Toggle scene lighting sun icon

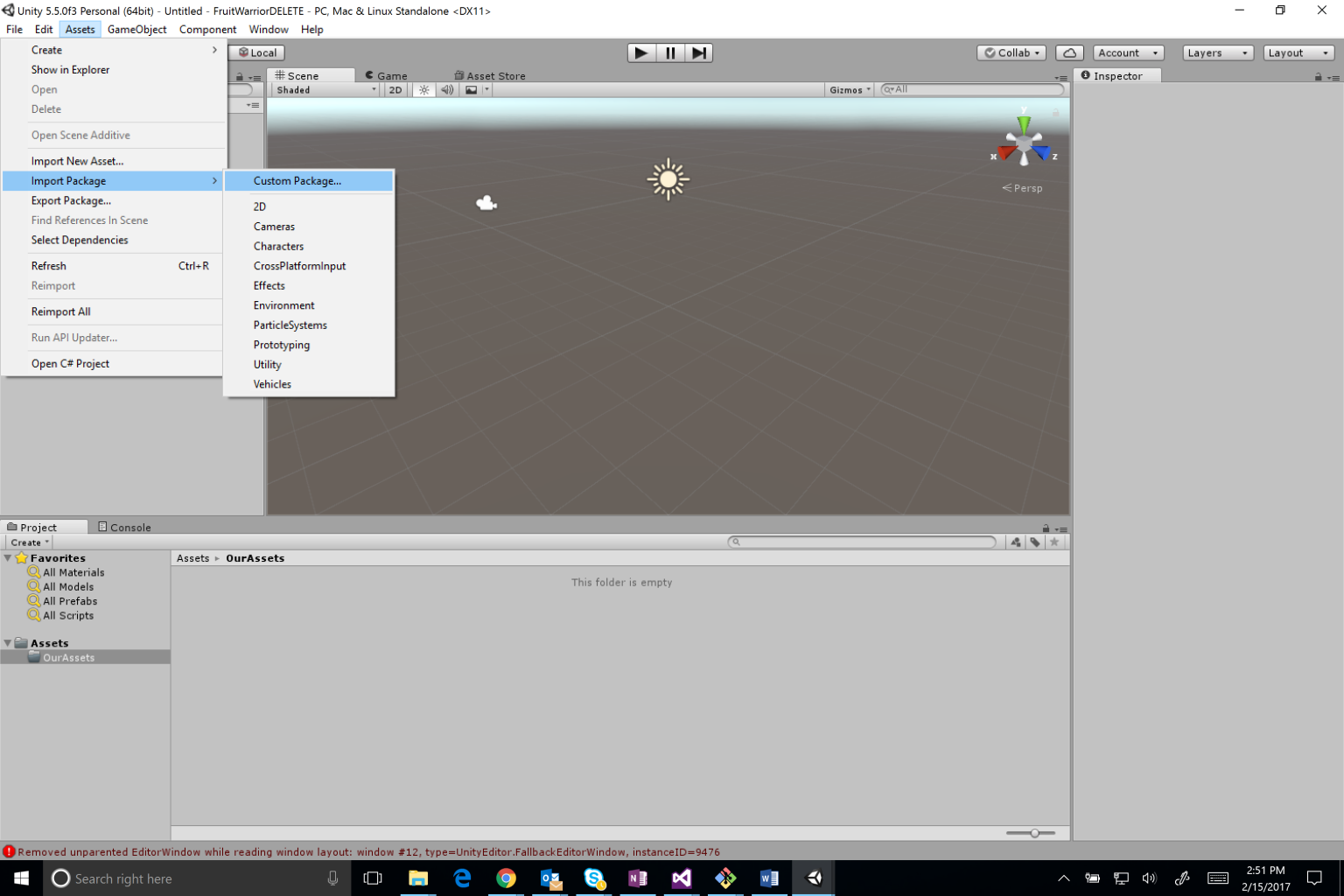424,90
